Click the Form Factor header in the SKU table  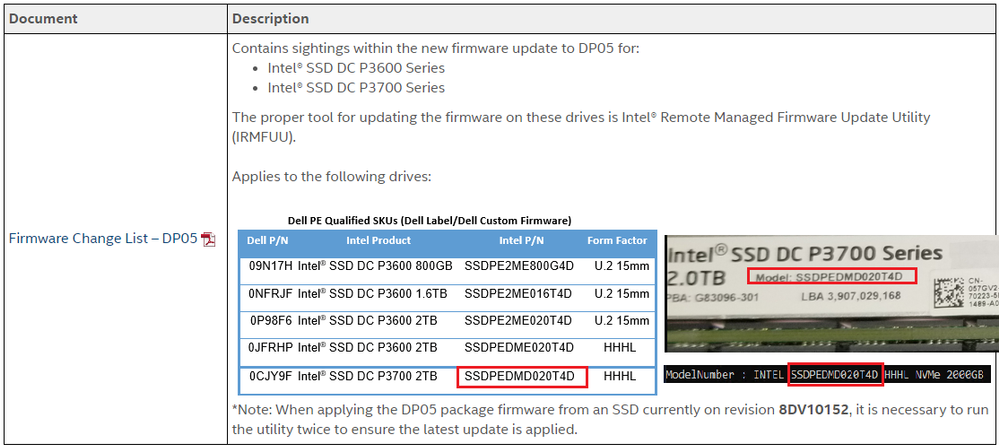(x=619, y=241)
